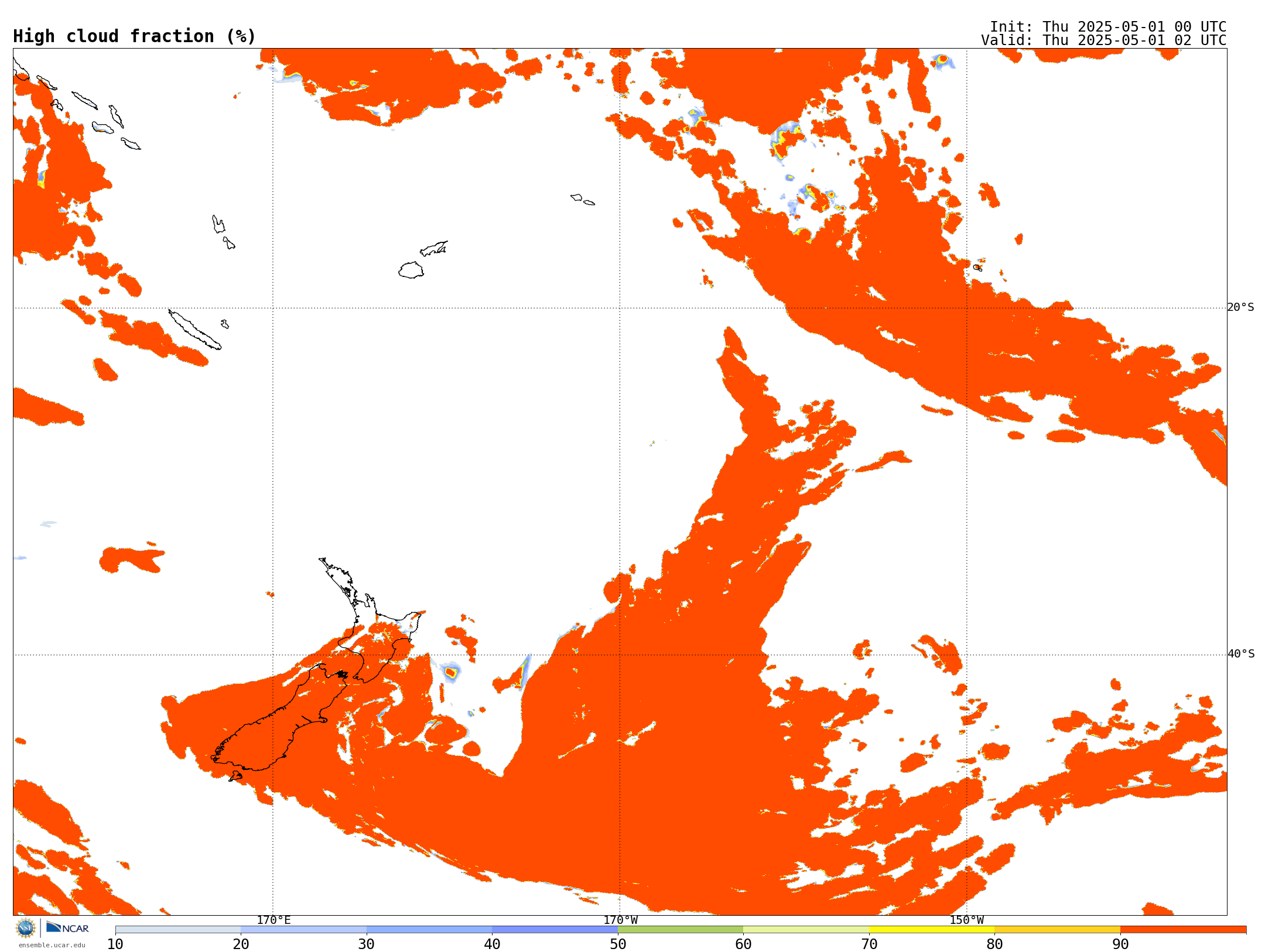
Task: Click the 170°W longitude label
Action: pyautogui.click(x=621, y=920)
